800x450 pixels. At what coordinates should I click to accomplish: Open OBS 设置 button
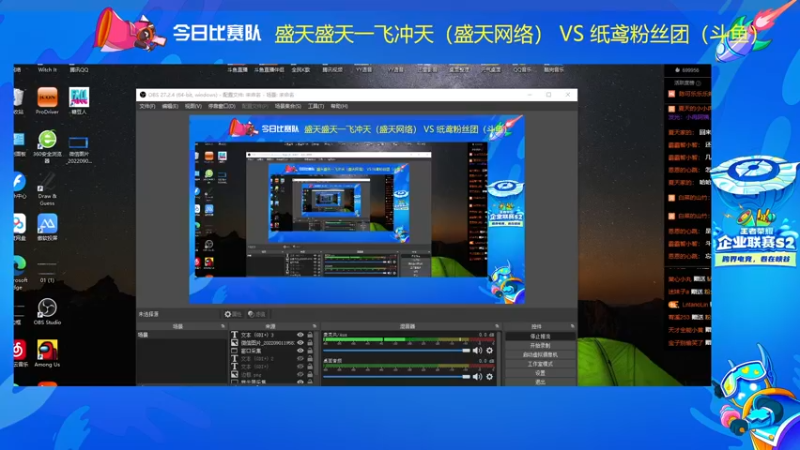pos(540,373)
